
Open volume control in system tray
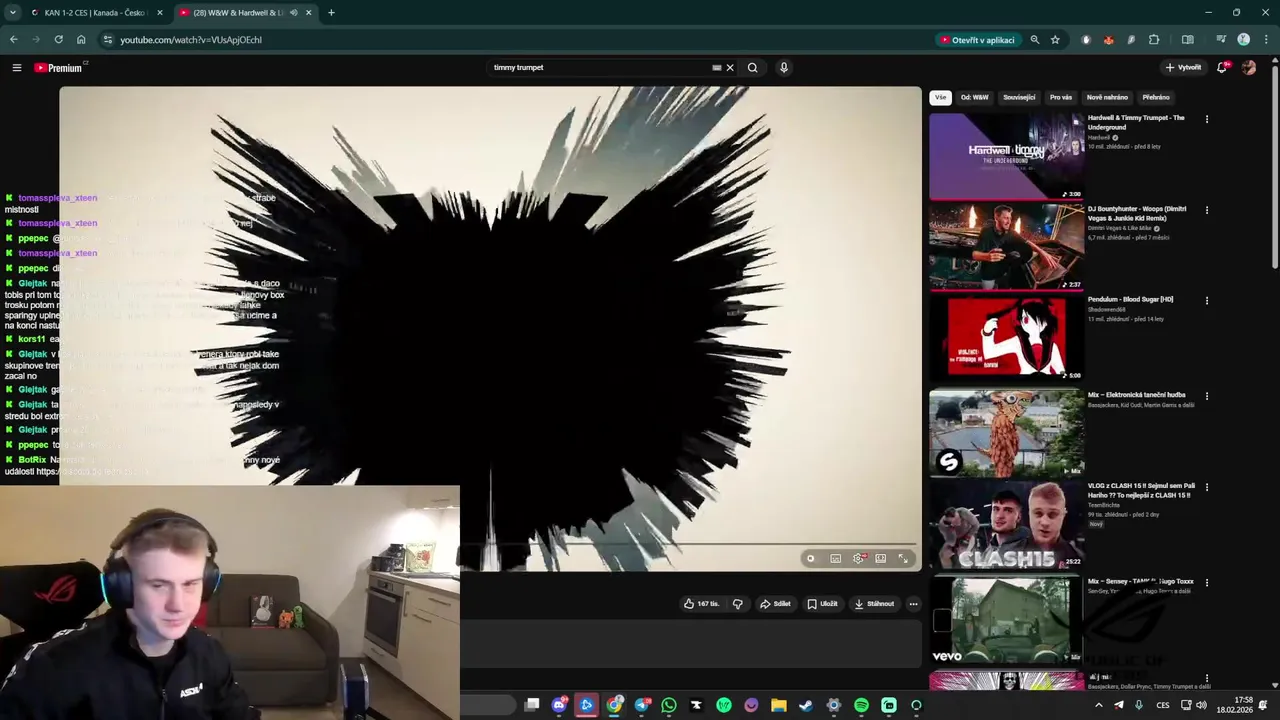click(x=1202, y=705)
